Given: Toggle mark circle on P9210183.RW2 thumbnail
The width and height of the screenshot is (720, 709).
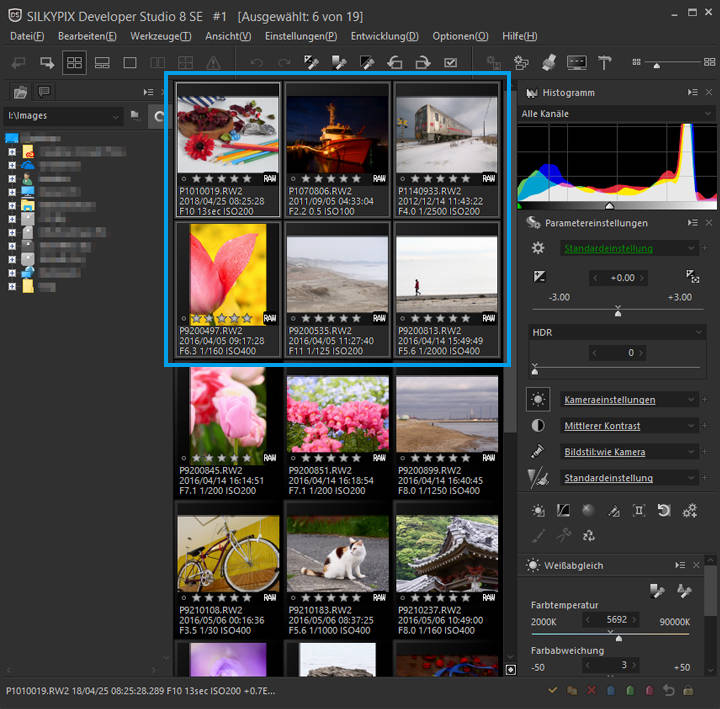Looking at the screenshot, I should point(293,598).
